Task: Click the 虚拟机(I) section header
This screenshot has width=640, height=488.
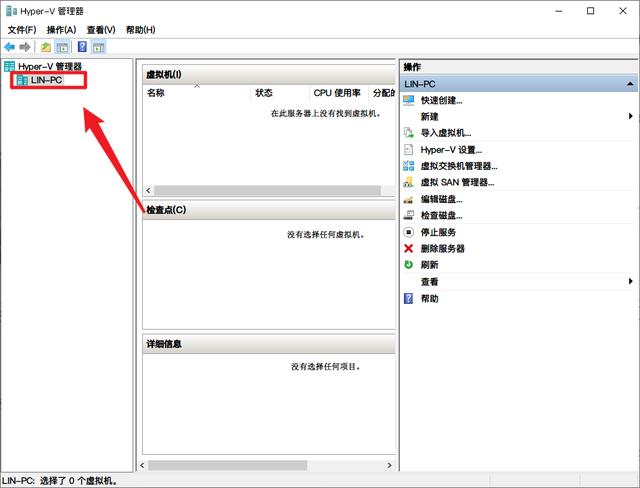Action: point(269,75)
